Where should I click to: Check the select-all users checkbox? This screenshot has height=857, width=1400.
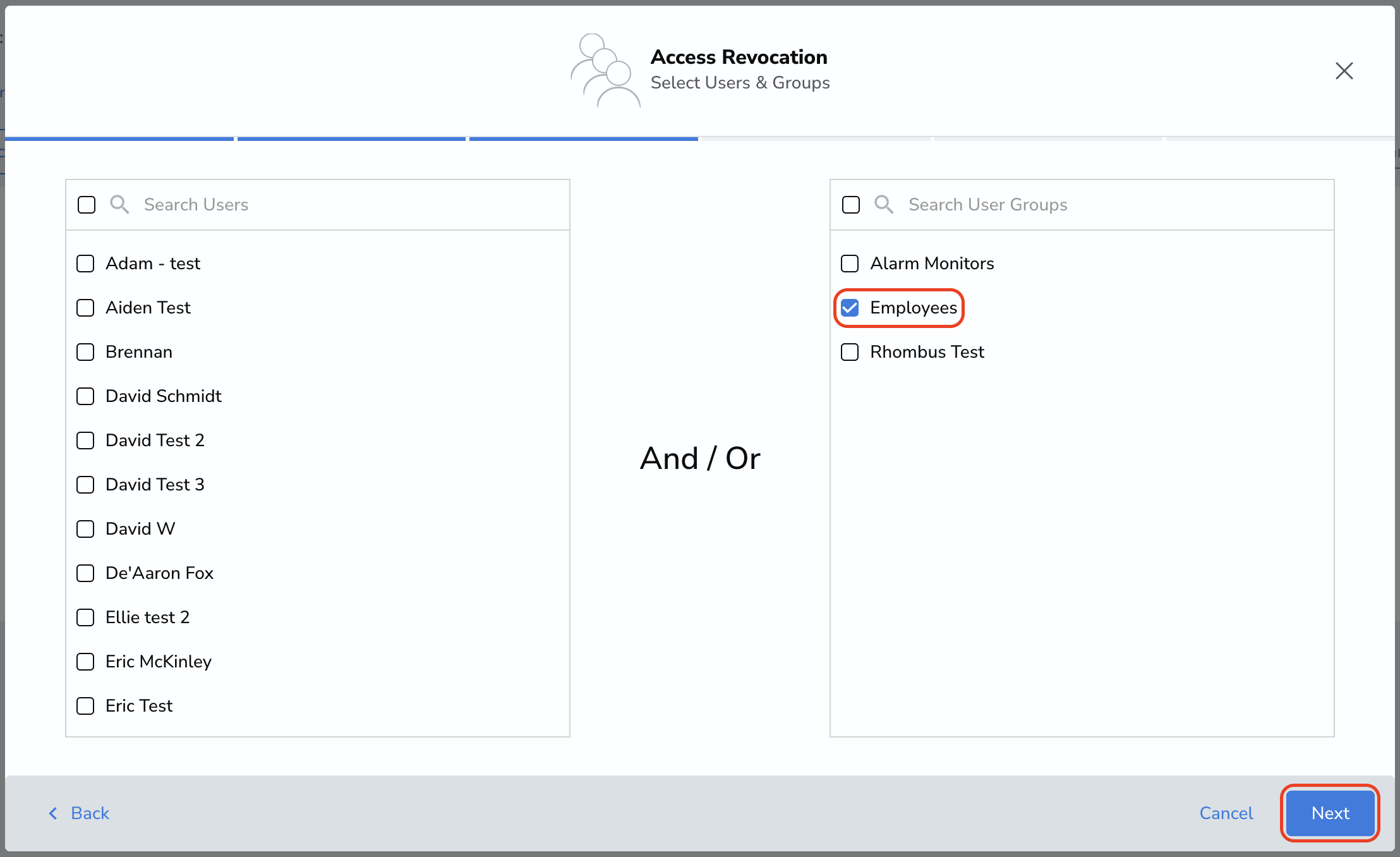[x=87, y=205]
